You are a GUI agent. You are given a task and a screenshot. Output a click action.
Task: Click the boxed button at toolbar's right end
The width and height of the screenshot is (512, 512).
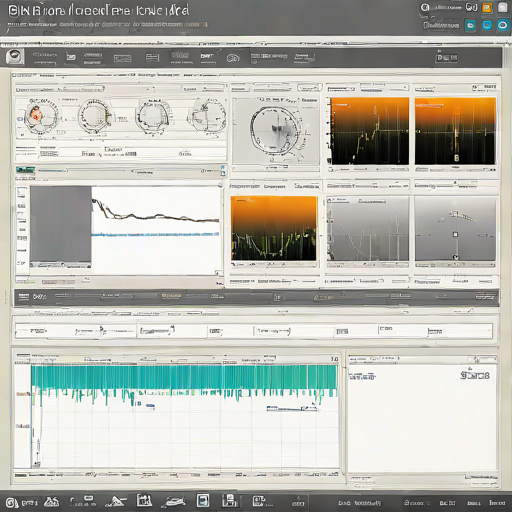(x=447, y=58)
